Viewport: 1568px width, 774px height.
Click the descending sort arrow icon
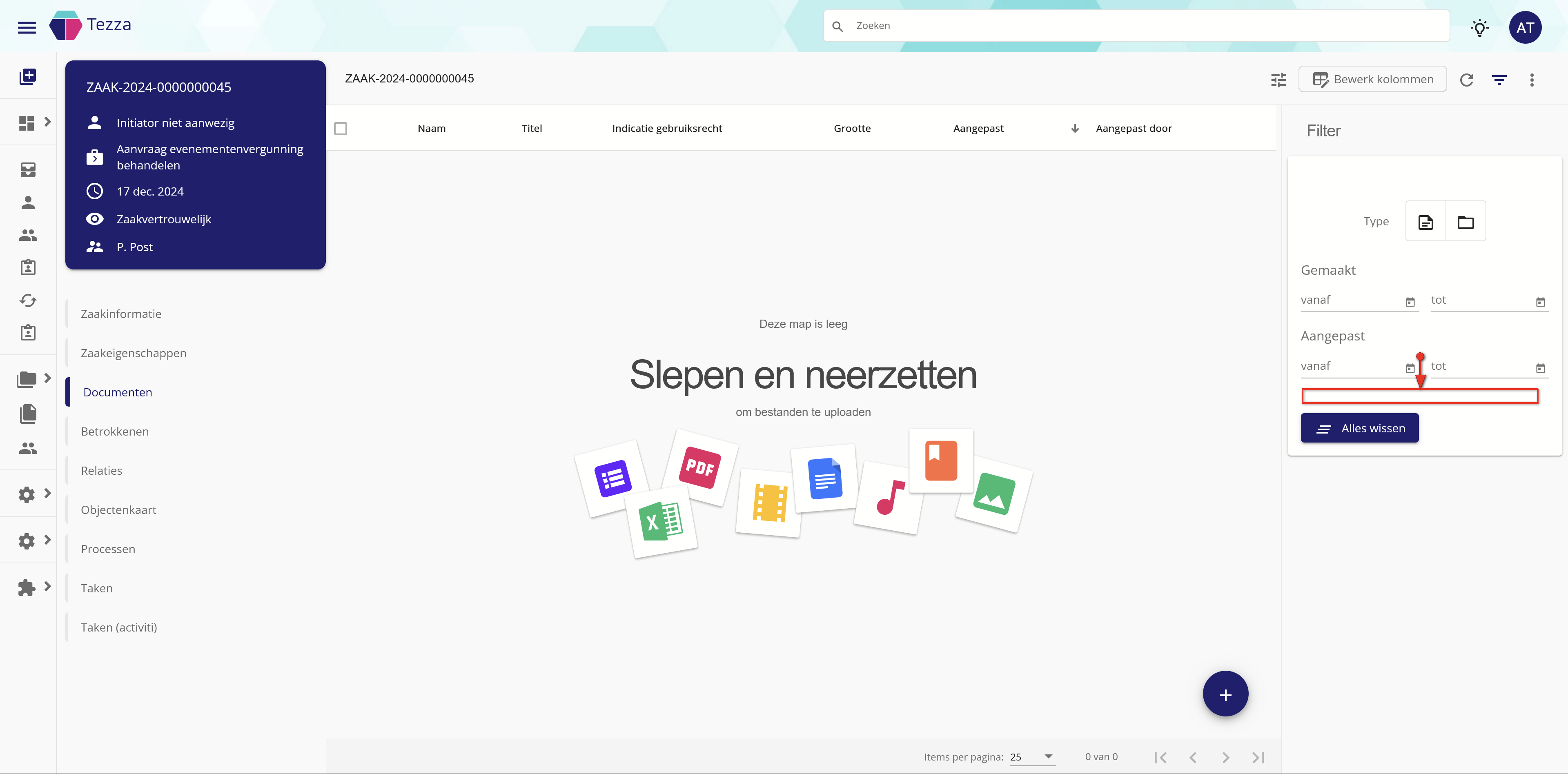tap(1075, 129)
